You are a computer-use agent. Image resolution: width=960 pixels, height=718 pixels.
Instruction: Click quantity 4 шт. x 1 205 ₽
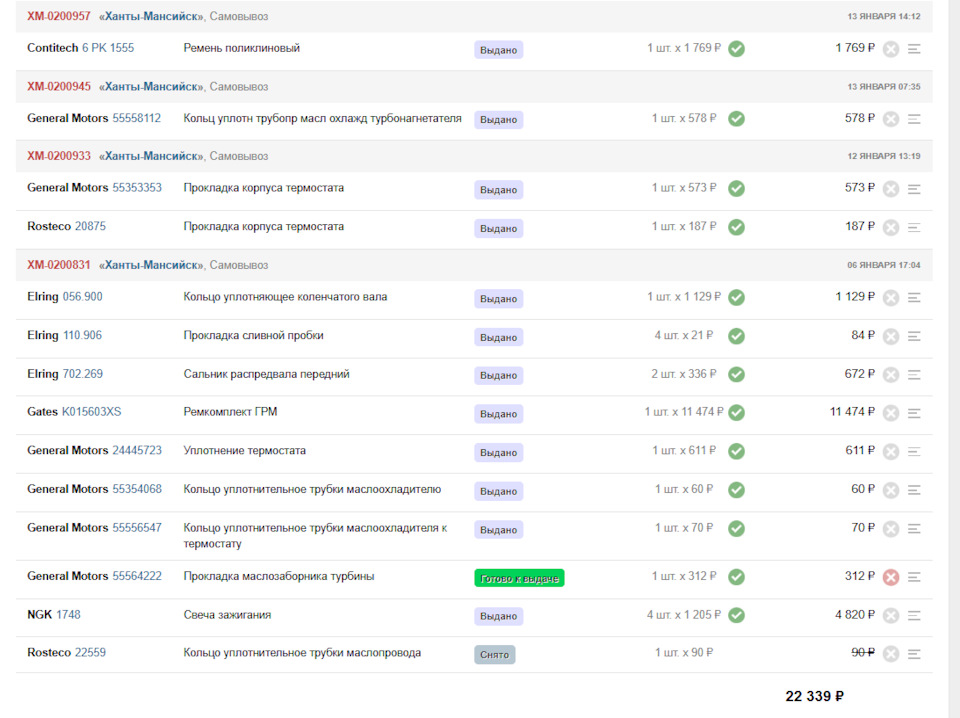coord(684,615)
